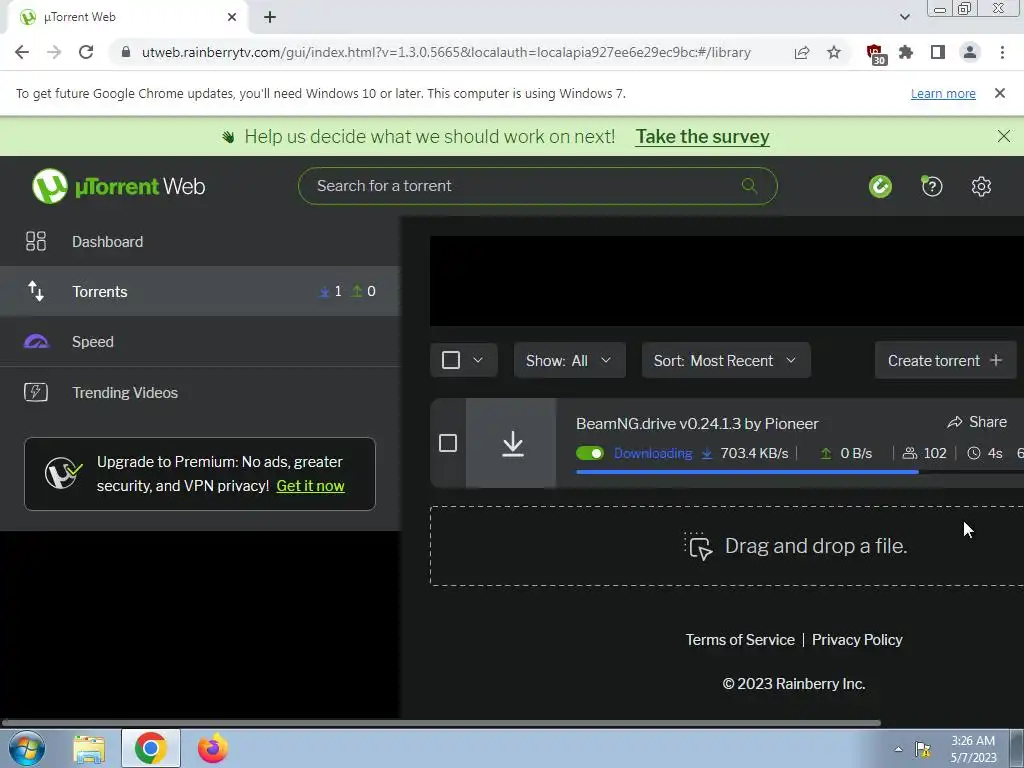1024x768 pixels.
Task: Click the Drag and drop a file area
Action: [727, 546]
